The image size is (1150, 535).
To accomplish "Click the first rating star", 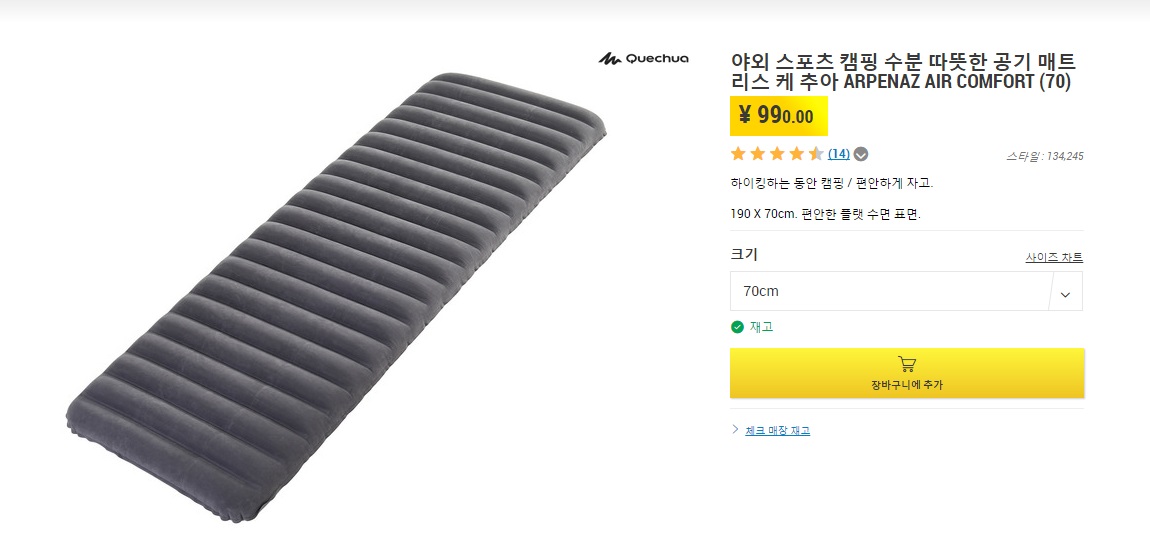I will [739, 154].
